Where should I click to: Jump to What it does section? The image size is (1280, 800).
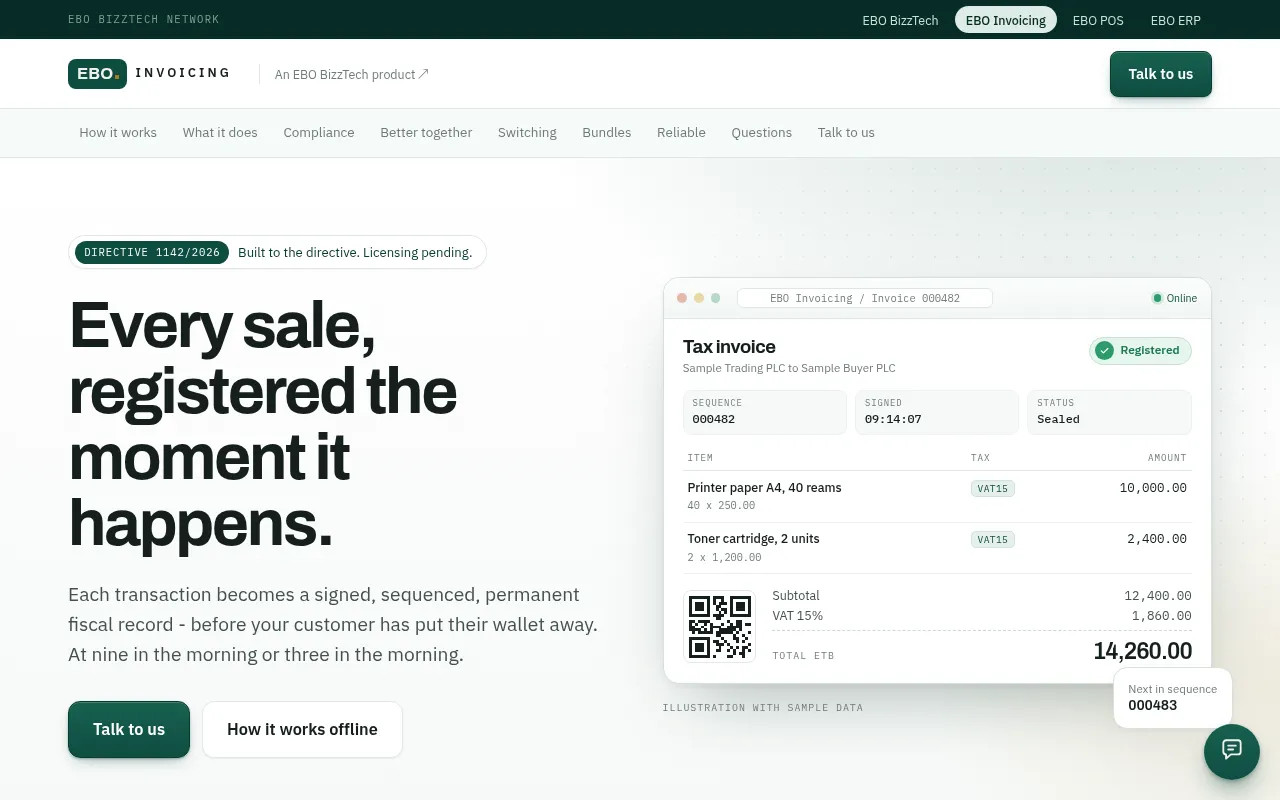(220, 133)
